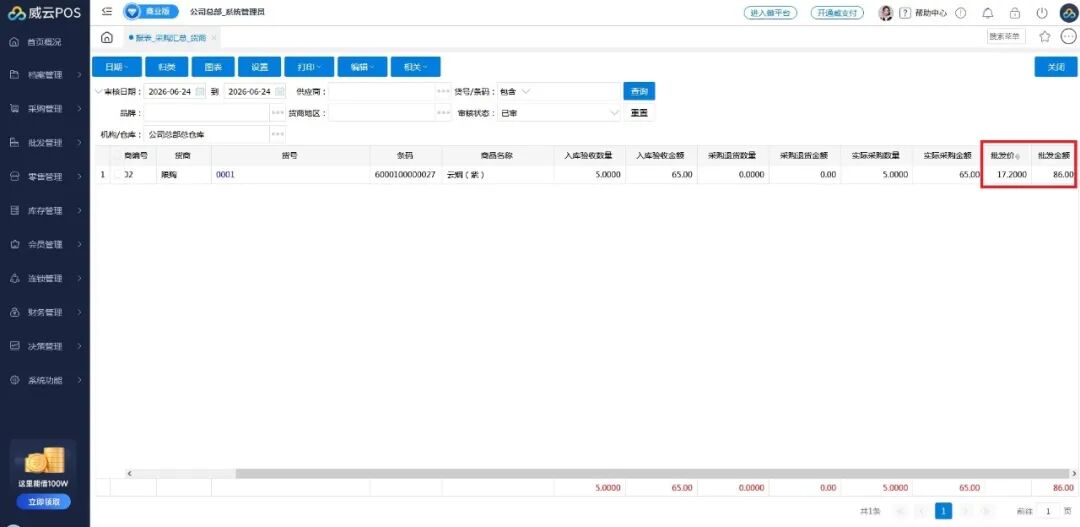Click the cloud logo icon at top right
Screen dimensions: 1080x527
click(x=1068, y=13)
